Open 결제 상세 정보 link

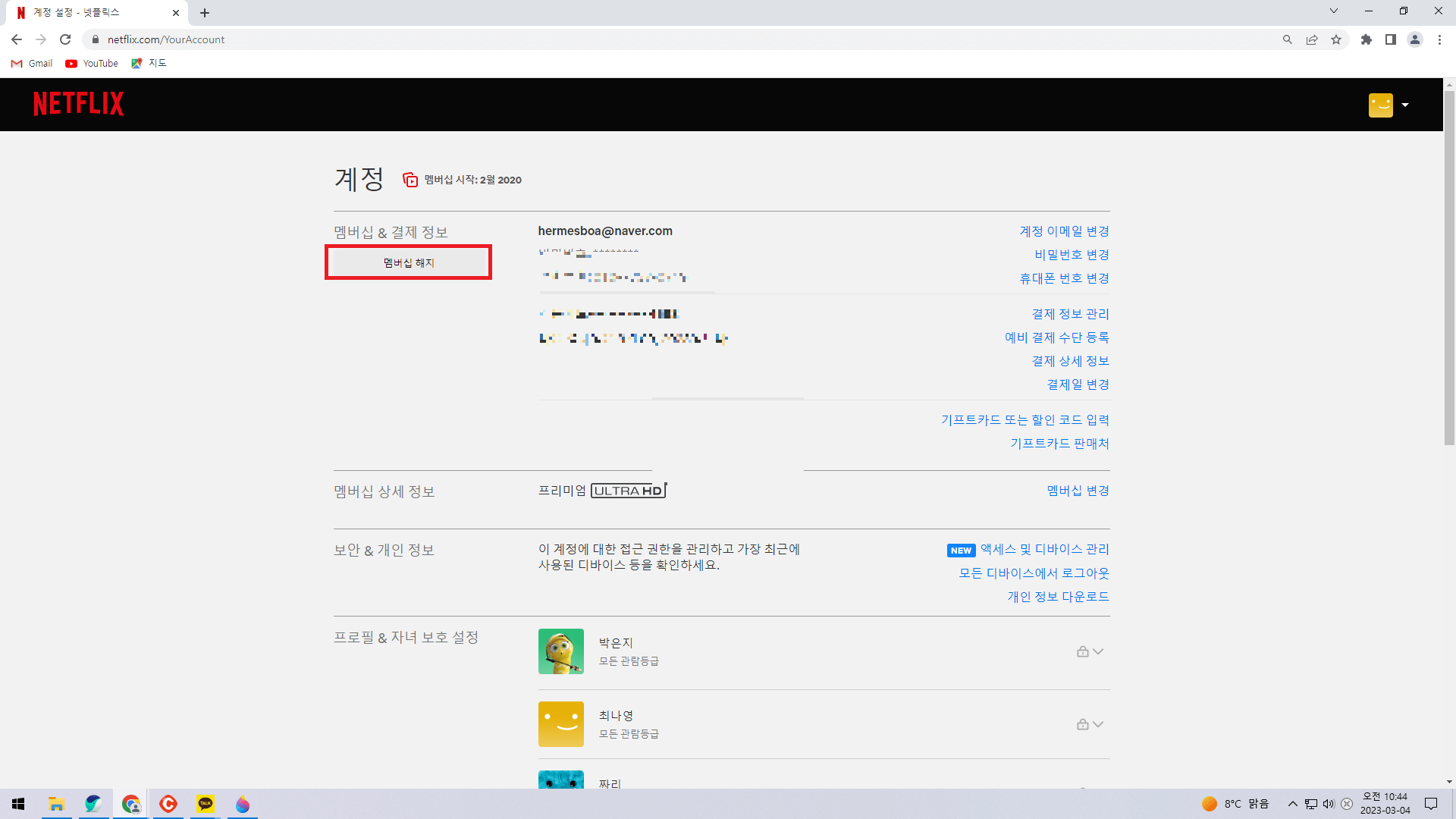point(1070,361)
